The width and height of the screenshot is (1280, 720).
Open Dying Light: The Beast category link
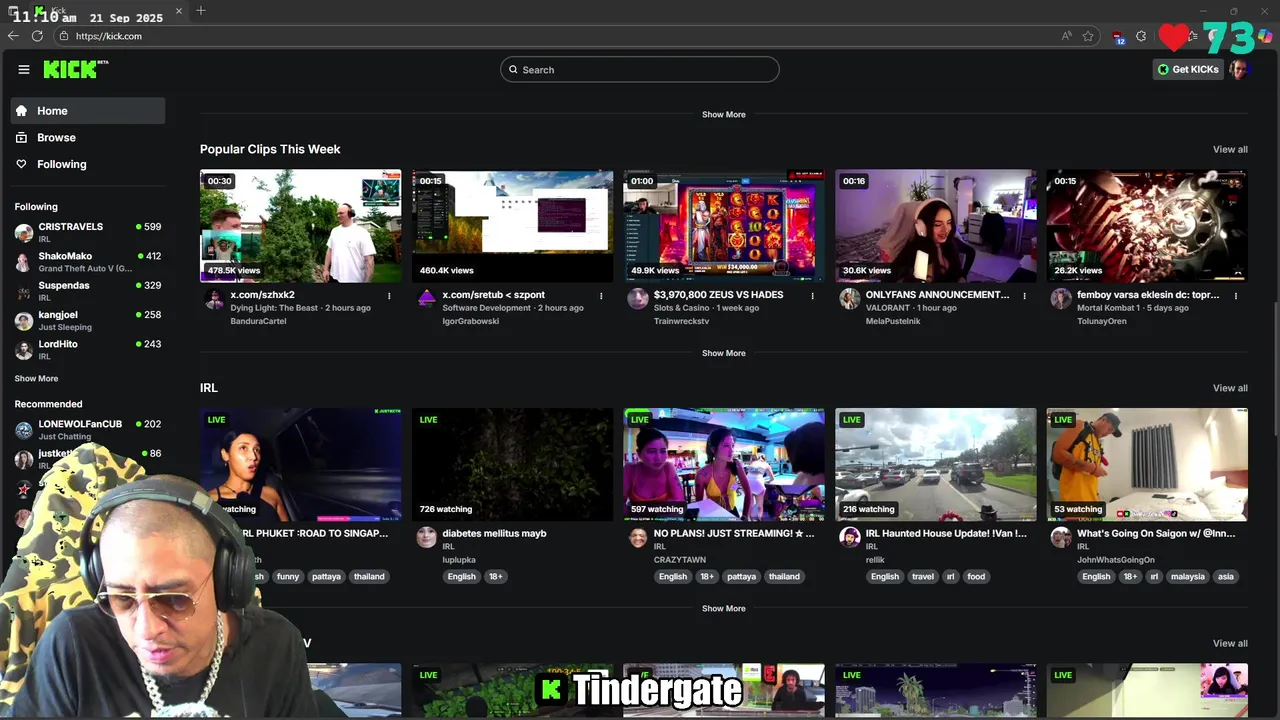point(274,308)
